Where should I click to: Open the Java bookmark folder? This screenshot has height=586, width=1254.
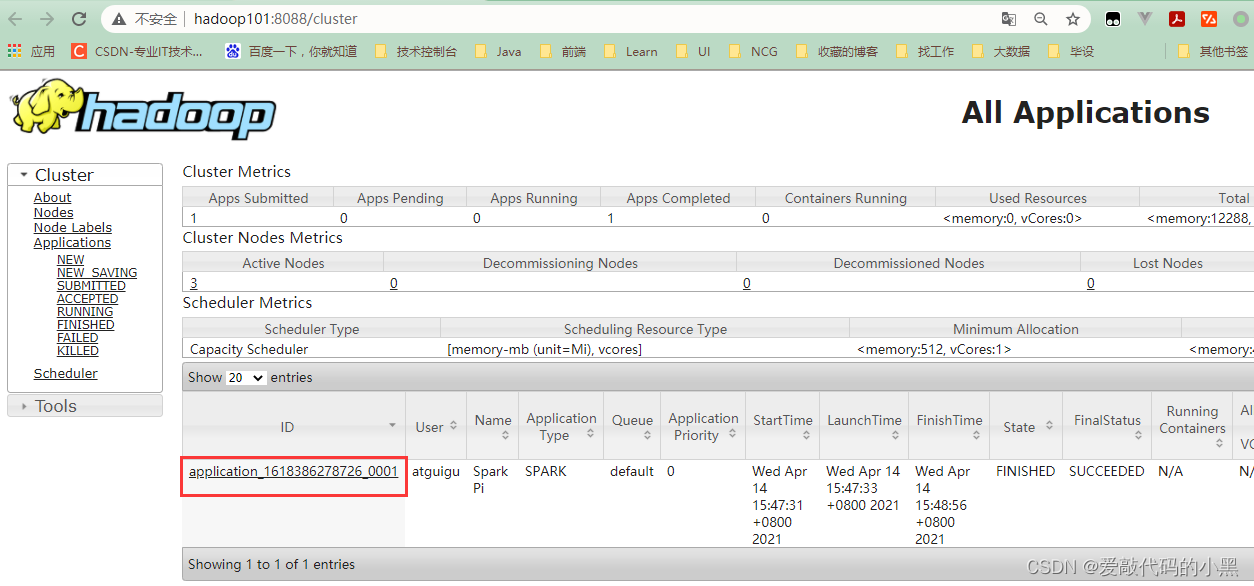pos(498,51)
